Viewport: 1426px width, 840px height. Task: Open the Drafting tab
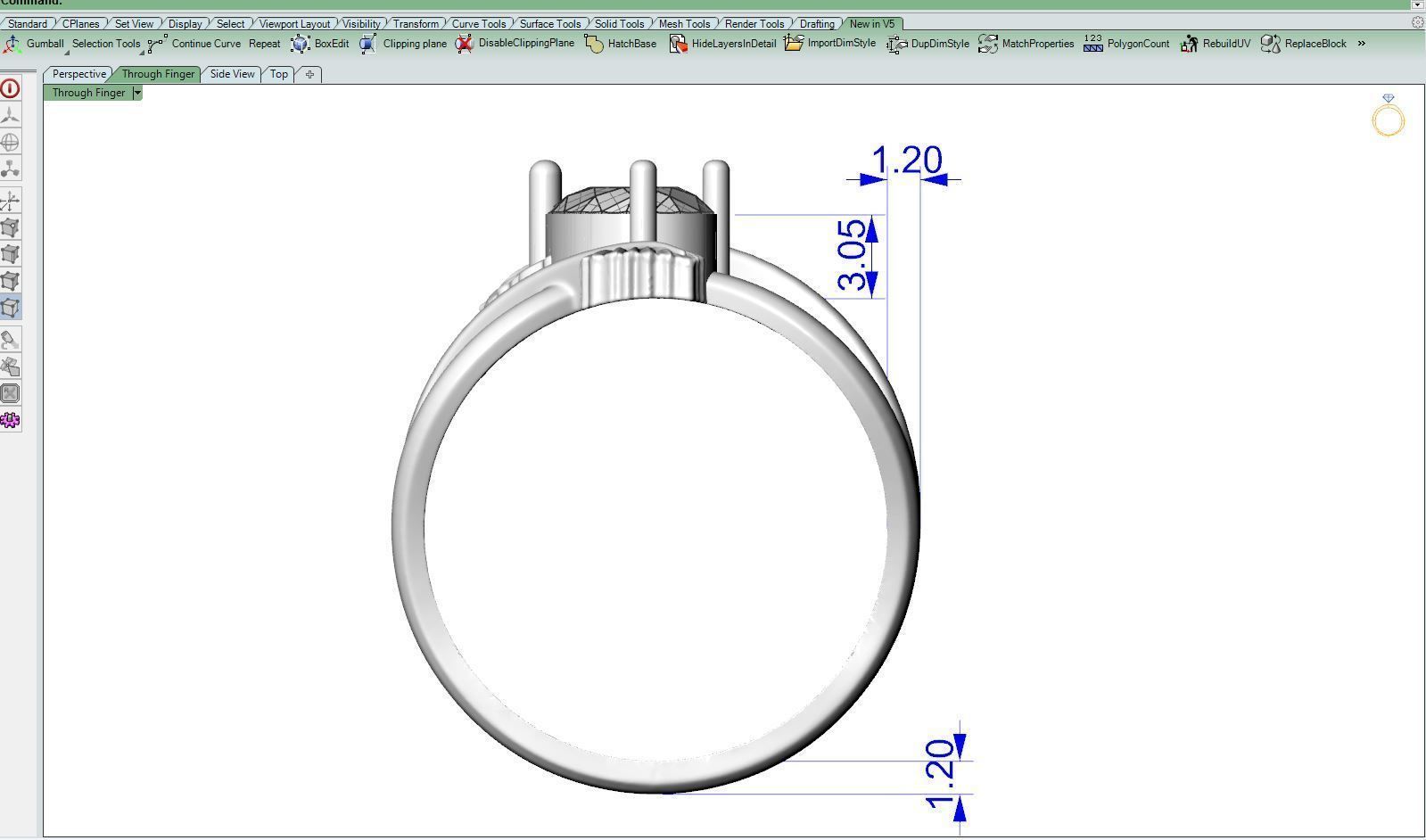[817, 24]
